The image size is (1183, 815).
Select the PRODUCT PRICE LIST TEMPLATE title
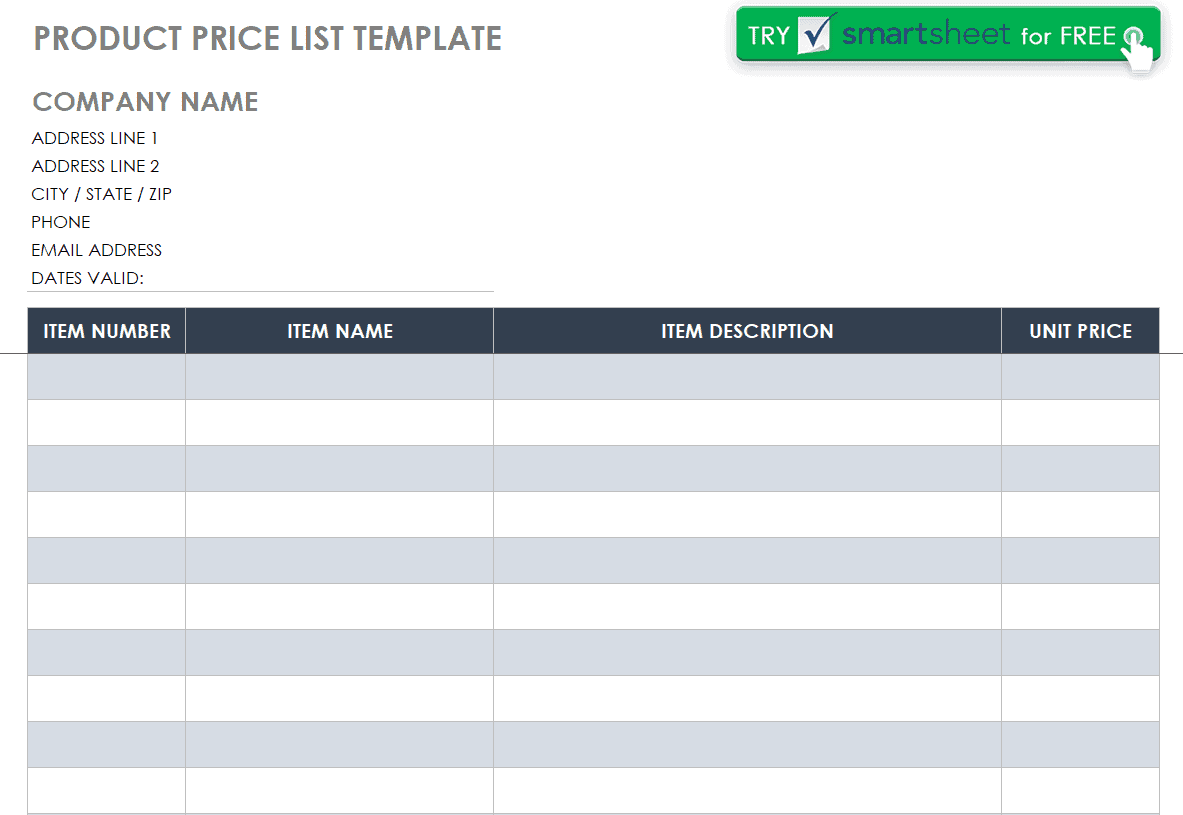pyautogui.click(x=268, y=38)
